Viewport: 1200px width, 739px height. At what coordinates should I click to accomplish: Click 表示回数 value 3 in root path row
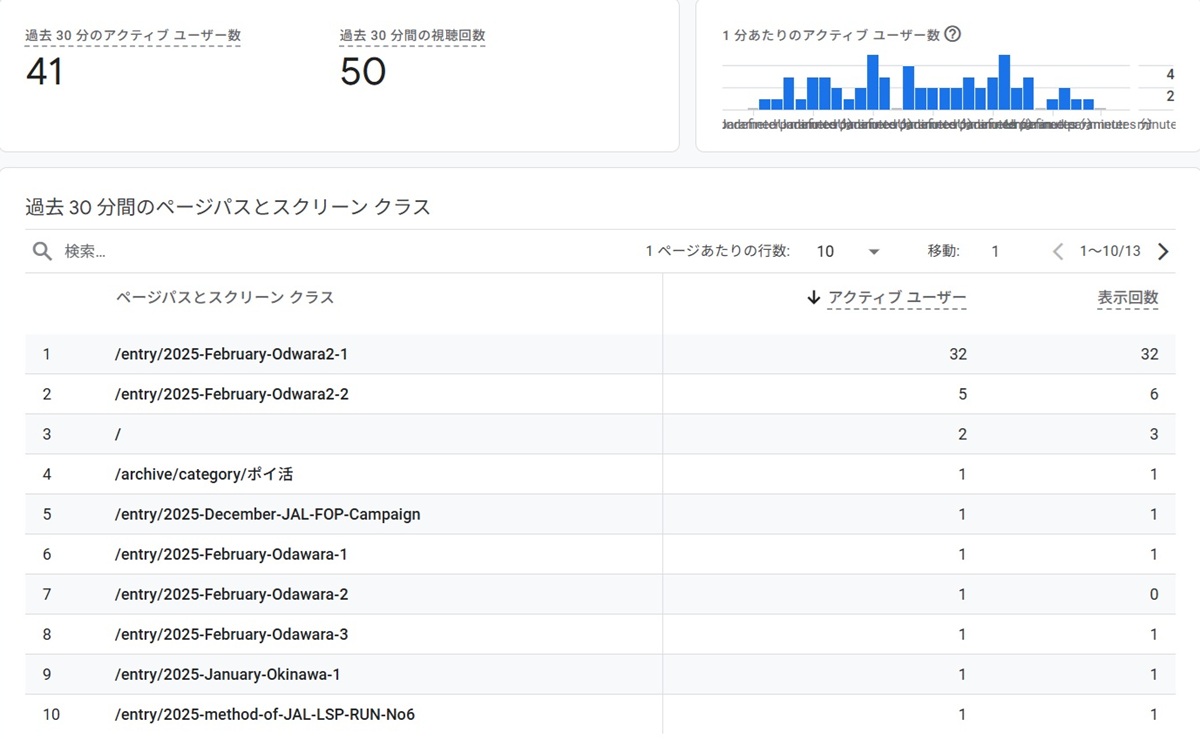pos(1154,434)
